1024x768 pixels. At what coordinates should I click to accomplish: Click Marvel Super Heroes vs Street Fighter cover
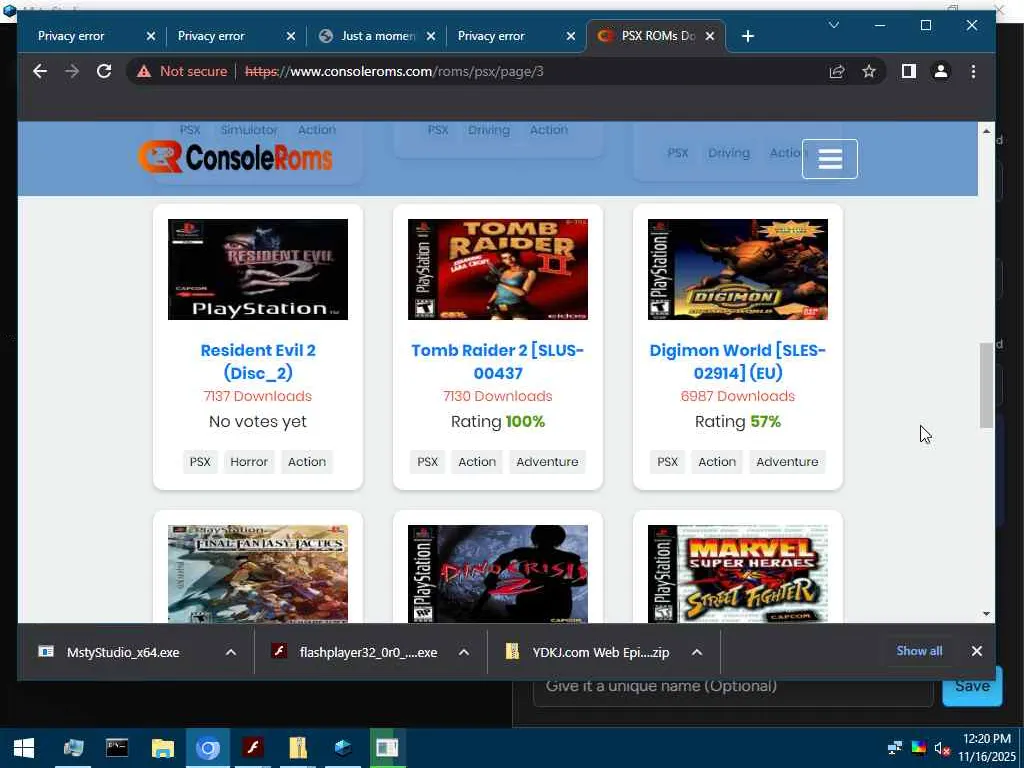pos(738,573)
